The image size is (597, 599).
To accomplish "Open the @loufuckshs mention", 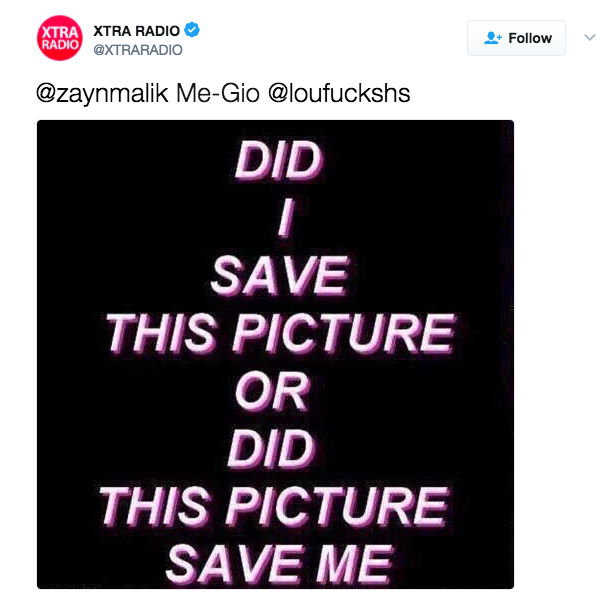I will pos(339,94).
